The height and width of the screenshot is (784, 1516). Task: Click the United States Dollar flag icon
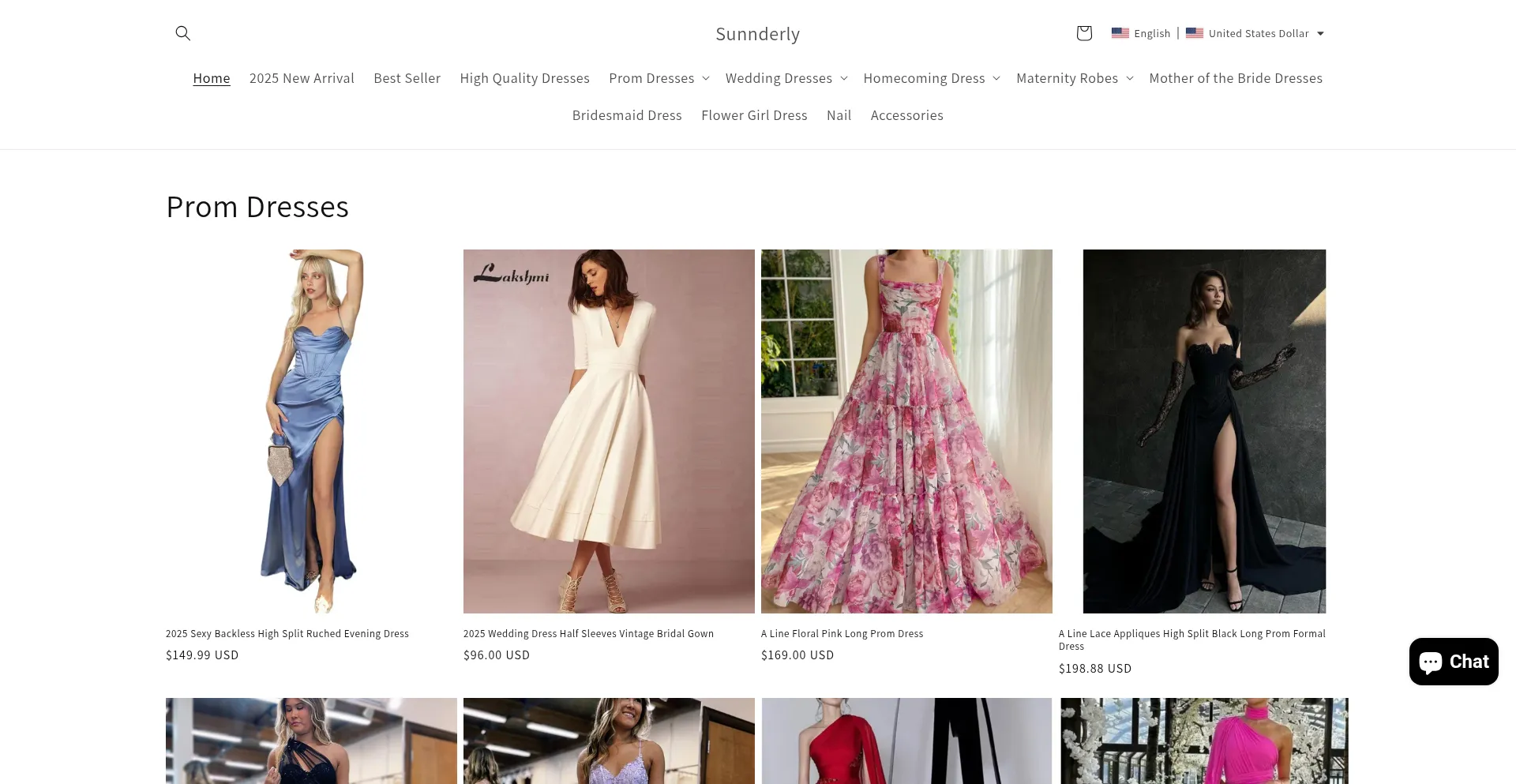(1194, 33)
